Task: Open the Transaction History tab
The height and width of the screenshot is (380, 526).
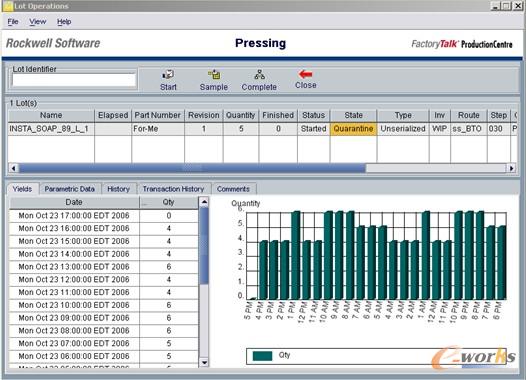Action: click(x=173, y=189)
